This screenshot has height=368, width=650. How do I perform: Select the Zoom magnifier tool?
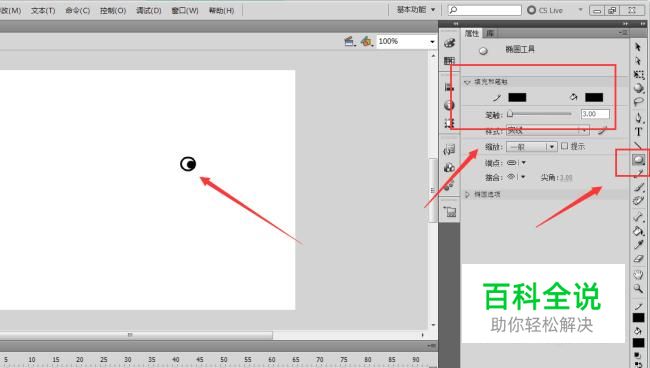coord(638,288)
